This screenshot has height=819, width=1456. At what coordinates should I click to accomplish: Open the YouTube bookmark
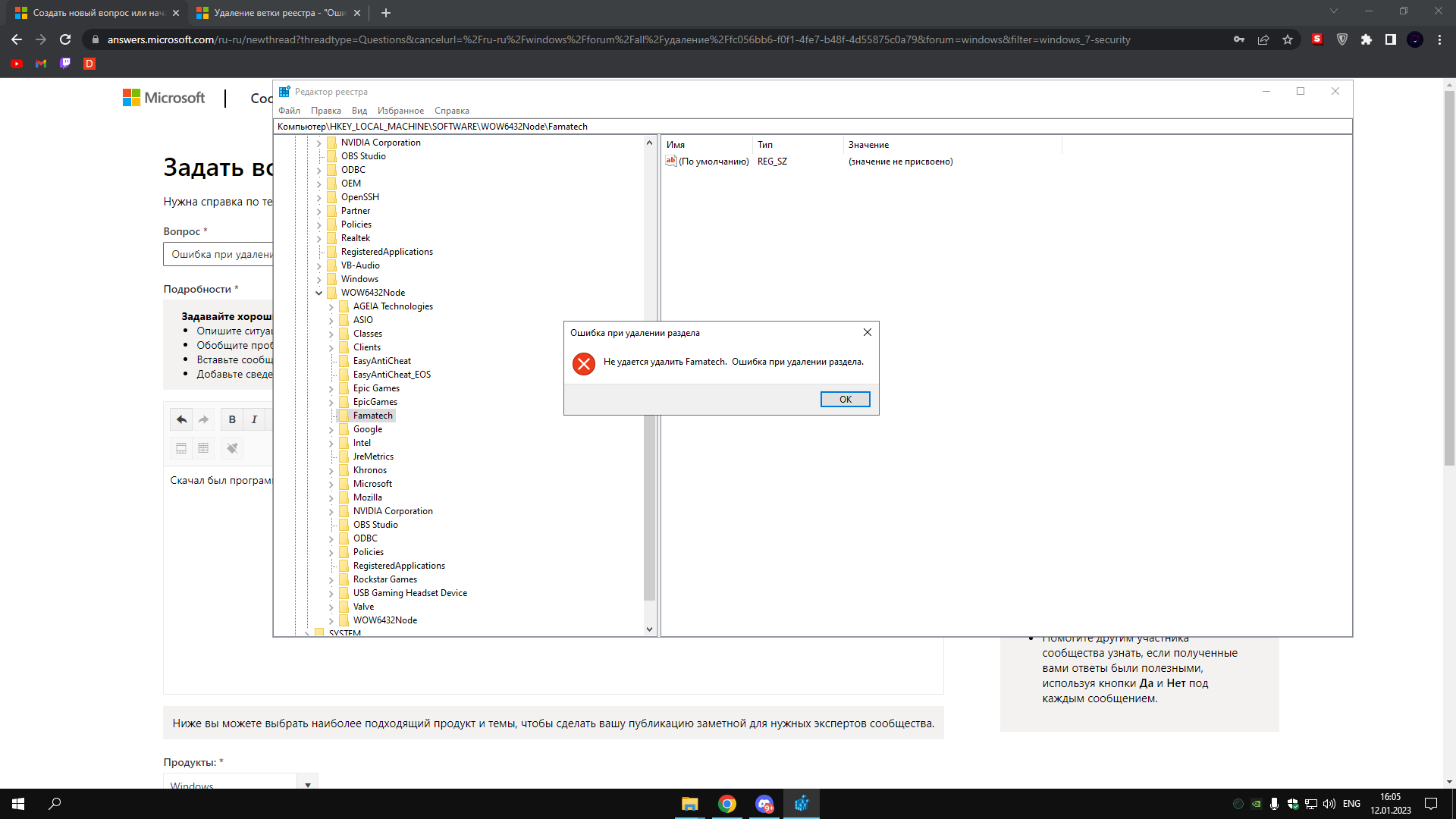pyautogui.click(x=17, y=64)
